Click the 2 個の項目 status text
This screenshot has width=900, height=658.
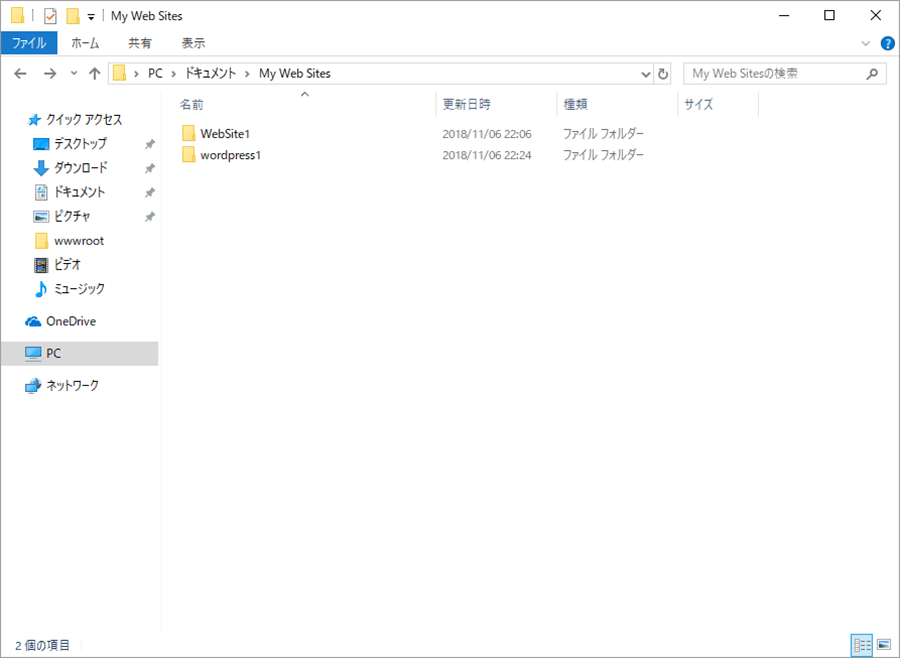(x=42, y=645)
